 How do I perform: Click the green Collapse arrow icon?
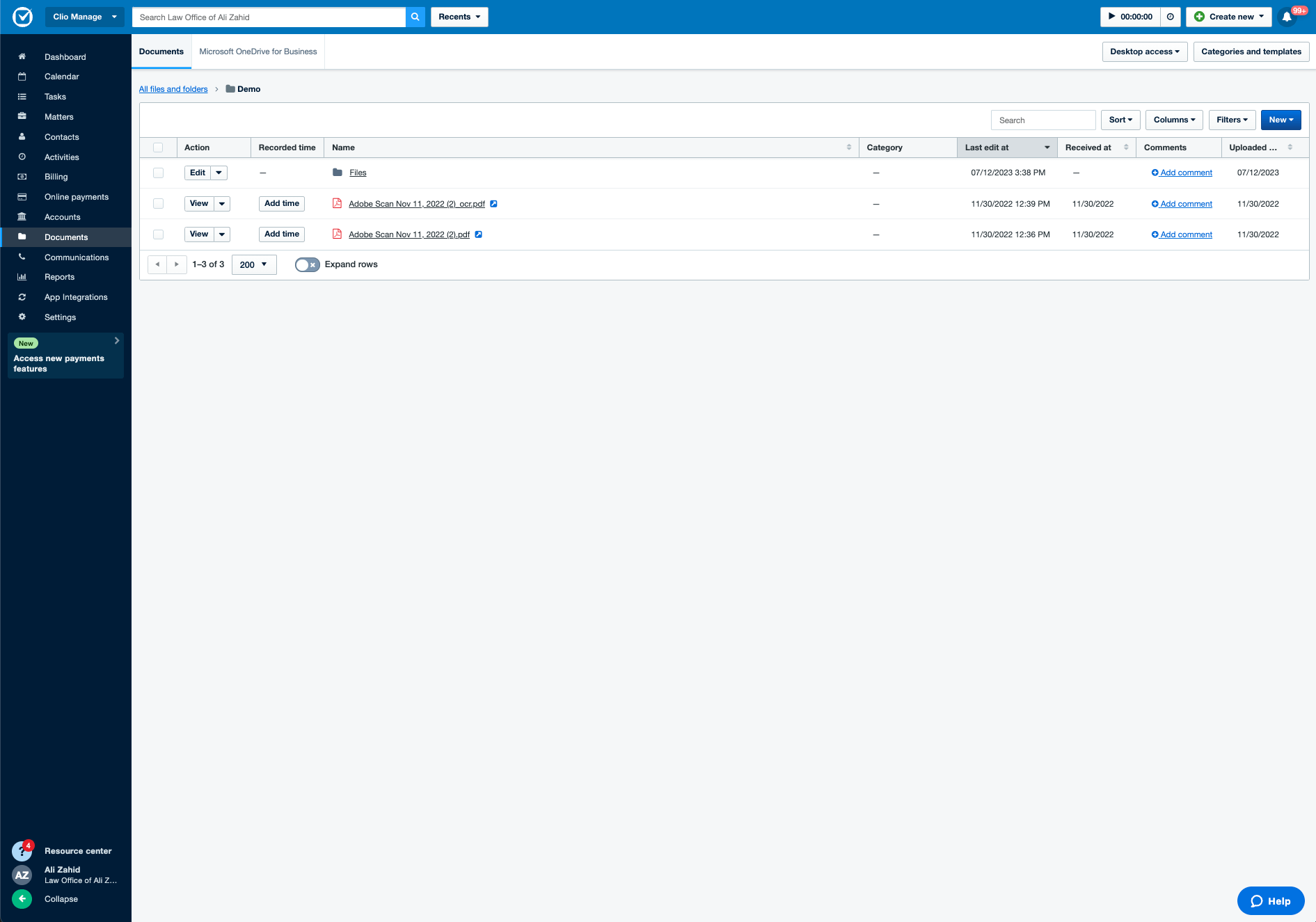(x=22, y=899)
